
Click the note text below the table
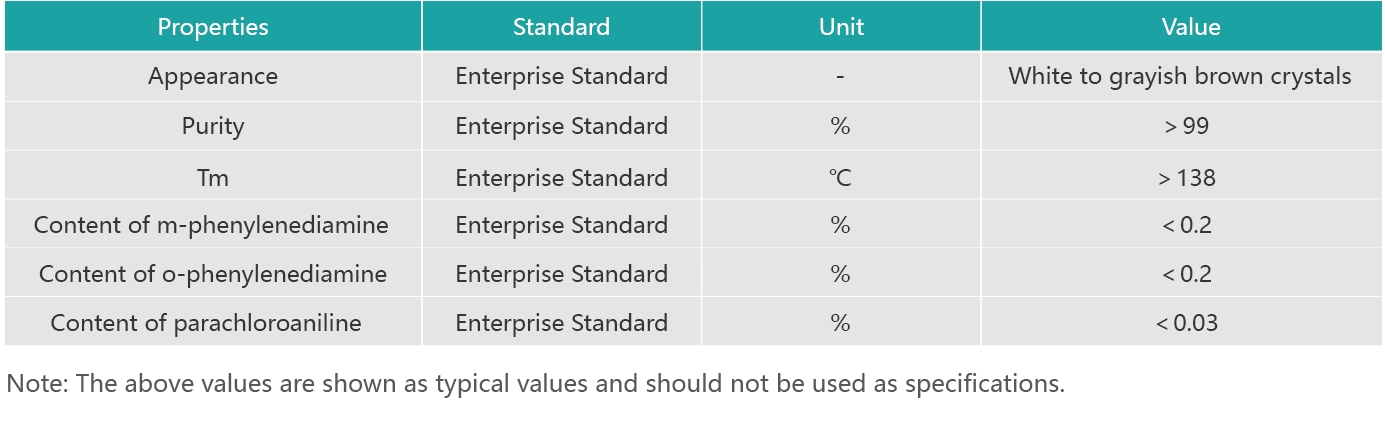535,384
